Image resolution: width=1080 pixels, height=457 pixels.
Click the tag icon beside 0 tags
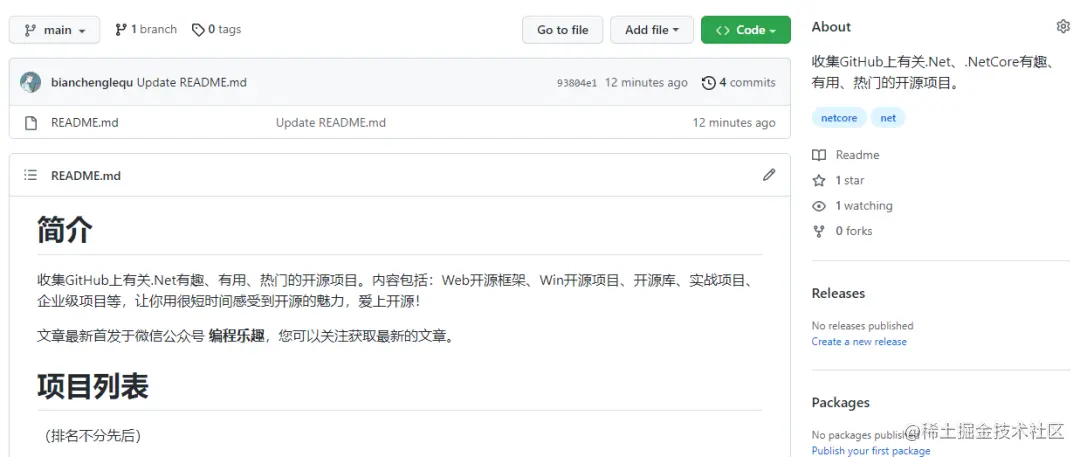click(x=198, y=30)
